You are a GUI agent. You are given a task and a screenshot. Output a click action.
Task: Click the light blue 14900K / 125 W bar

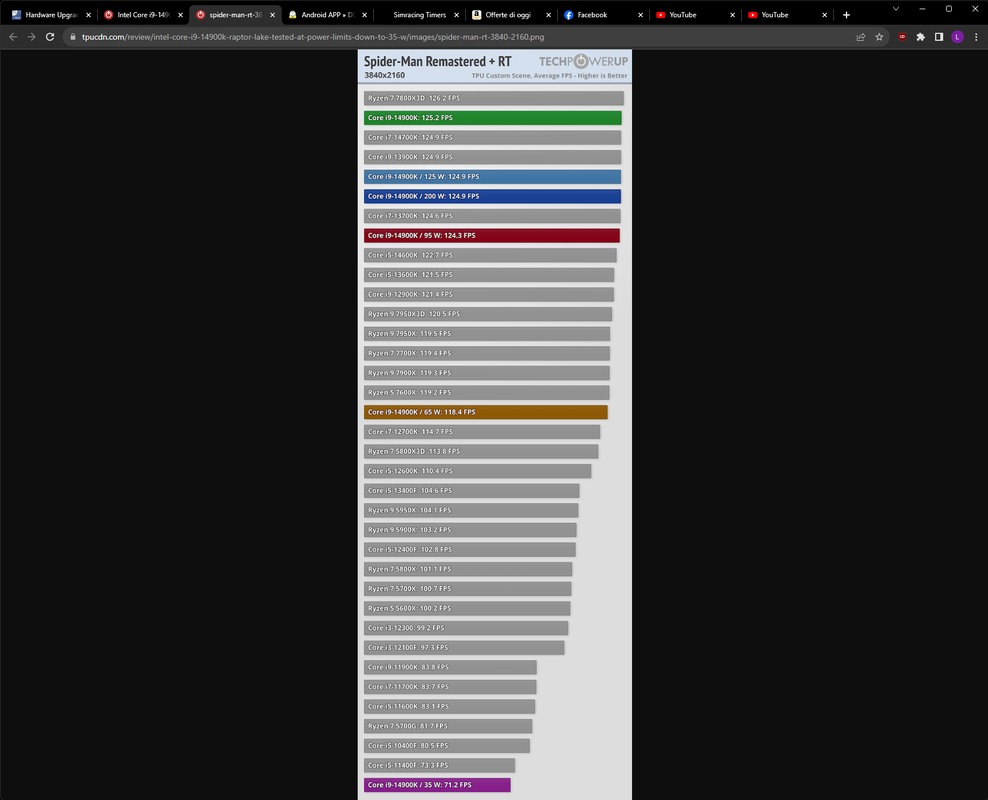tap(492, 176)
